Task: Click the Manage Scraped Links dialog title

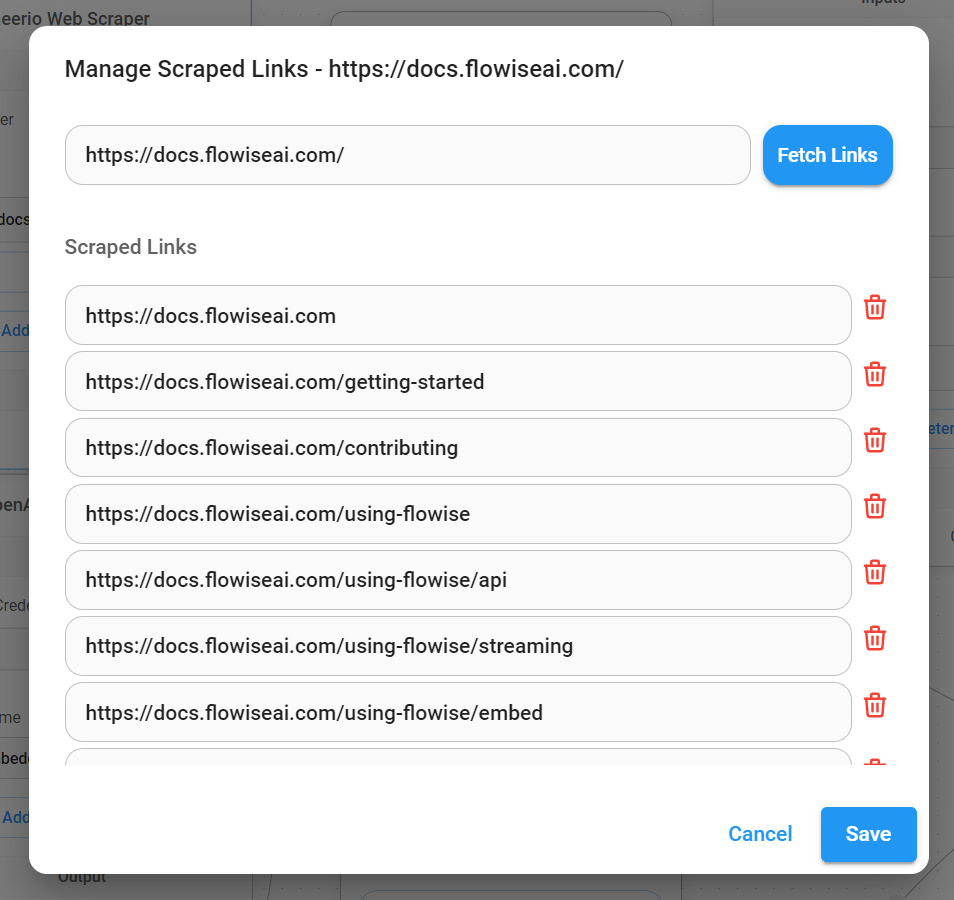Action: [x=344, y=69]
